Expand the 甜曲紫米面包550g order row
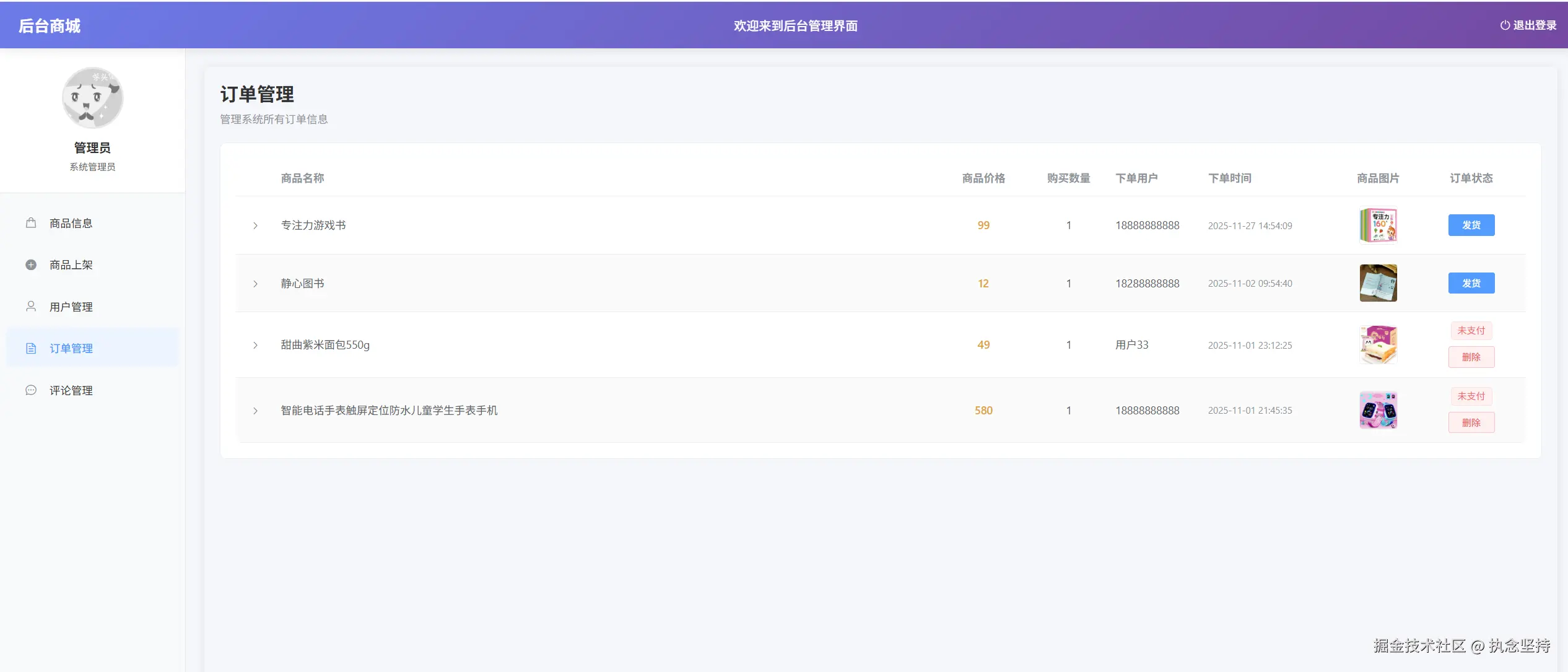This screenshot has width=1568, height=672. [x=255, y=345]
